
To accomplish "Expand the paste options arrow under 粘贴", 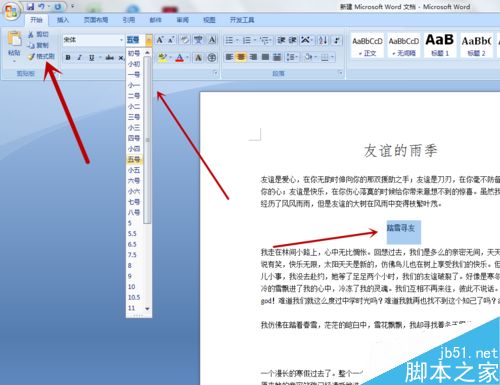I will click(x=14, y=61).
